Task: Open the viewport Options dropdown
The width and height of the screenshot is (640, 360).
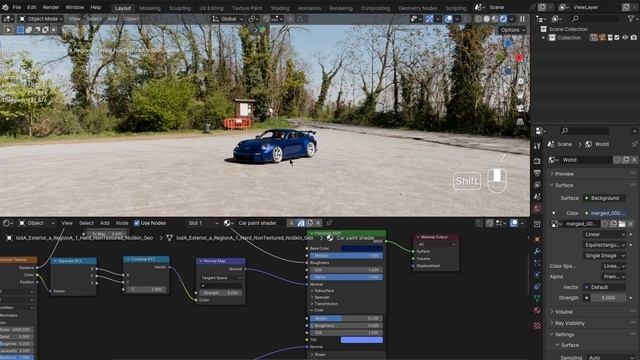Action: [512, 30]
